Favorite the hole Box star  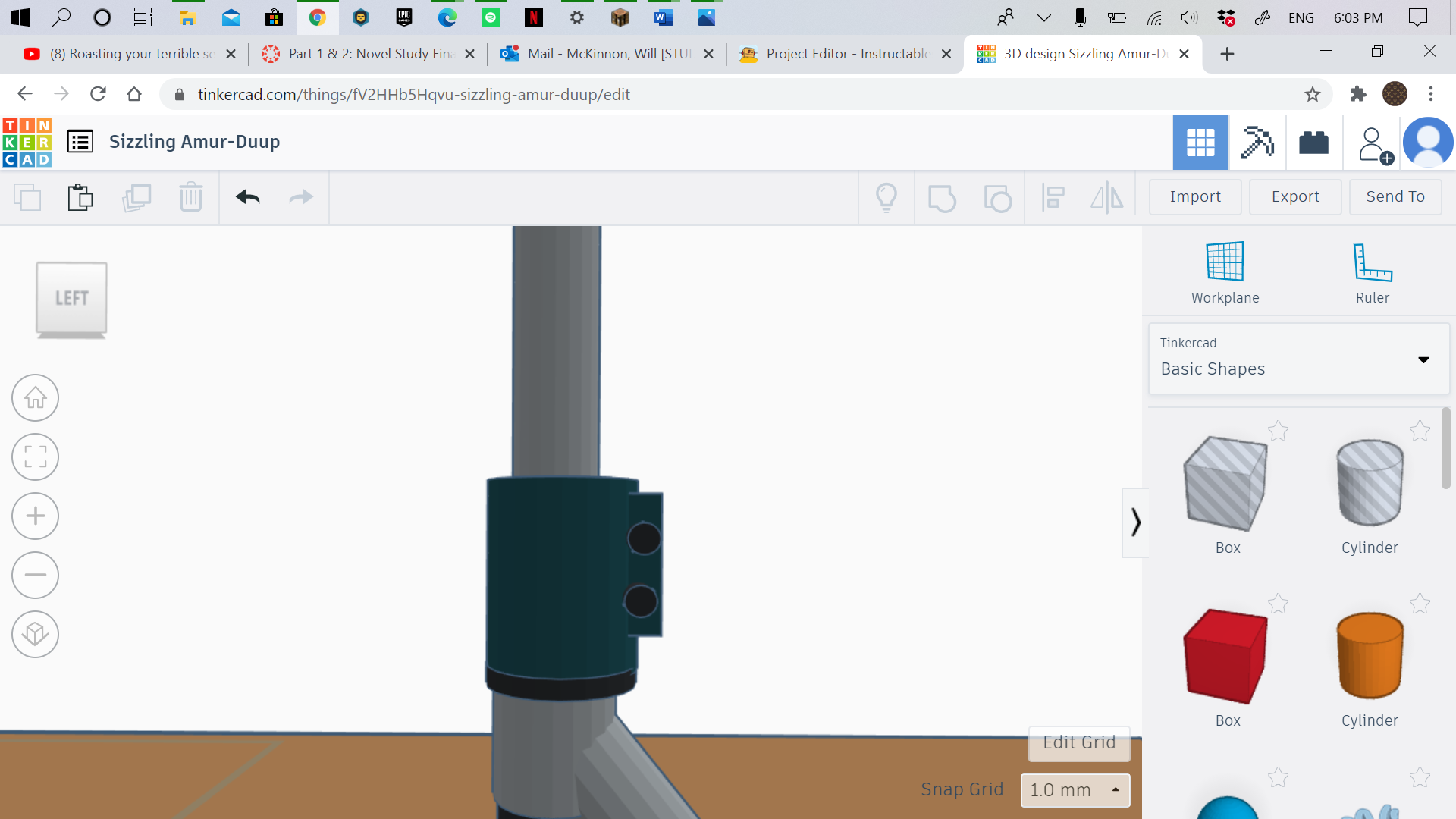tap(1279, 431)
